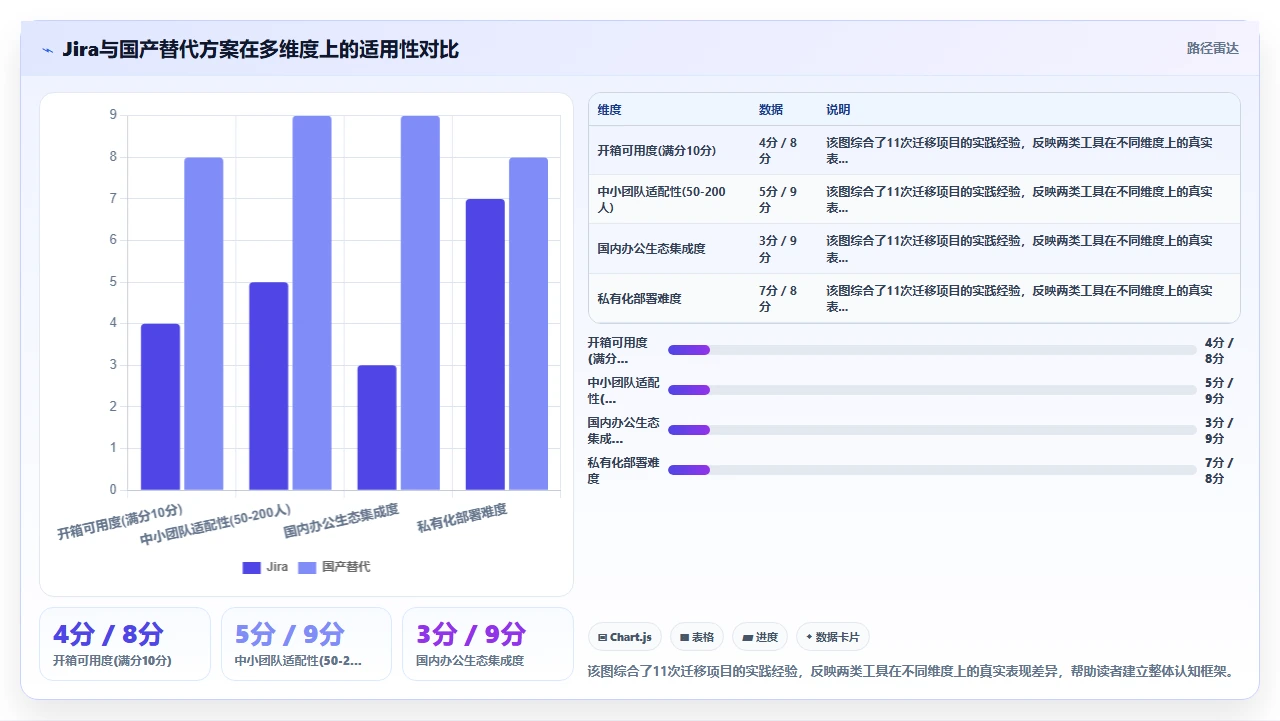Select the 表格 chip
Screen dimensions: 1280x721
tap(697, 637)
